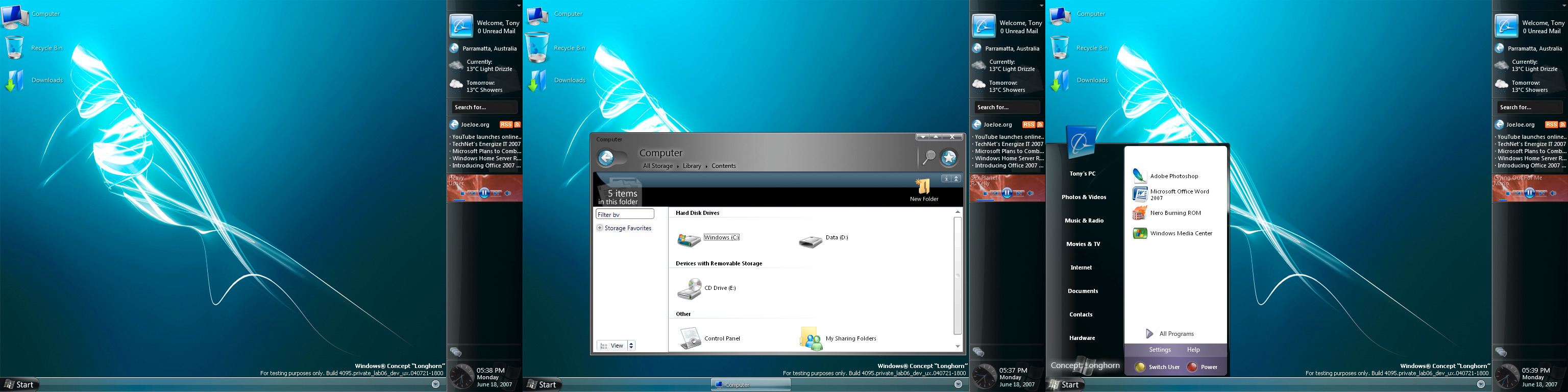Image resolution: width=1568 pixels, height=392 pixels.
Task: Select CD Drive (E:)
Action: coord(707,288)
